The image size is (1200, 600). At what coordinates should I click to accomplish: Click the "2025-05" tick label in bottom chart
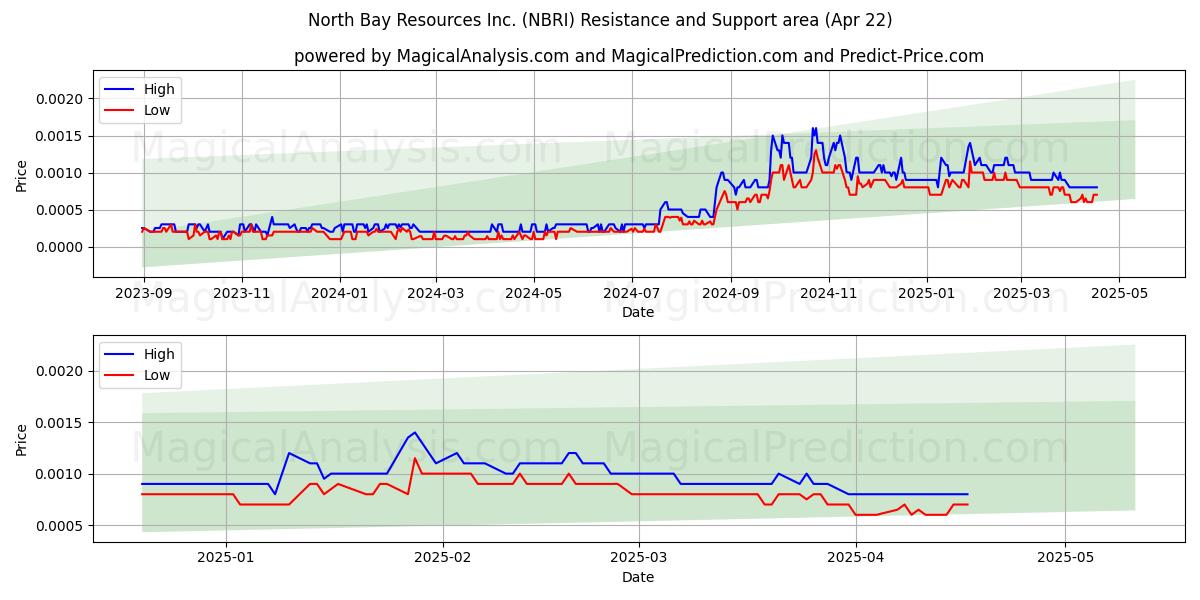pos(1065,557)
